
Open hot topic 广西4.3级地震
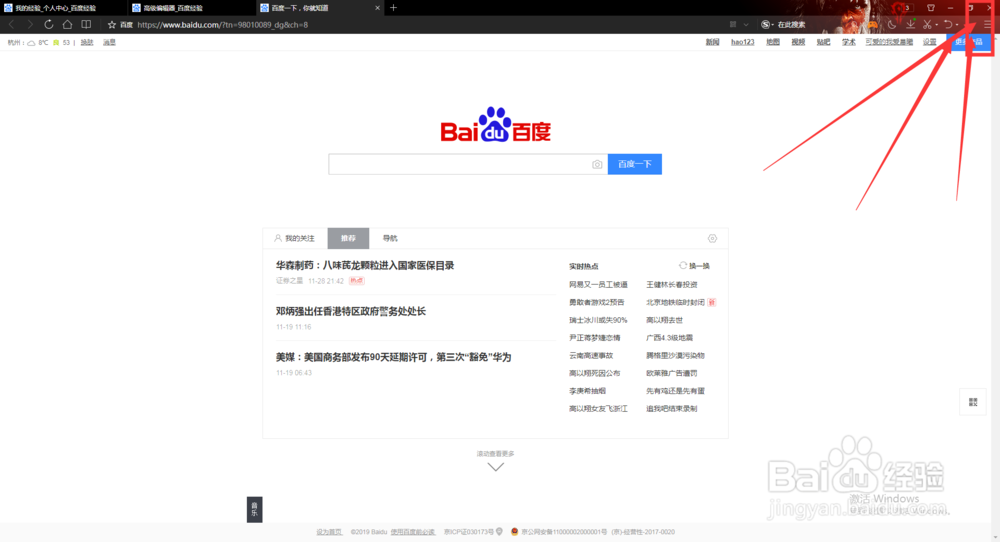[669, 338]
